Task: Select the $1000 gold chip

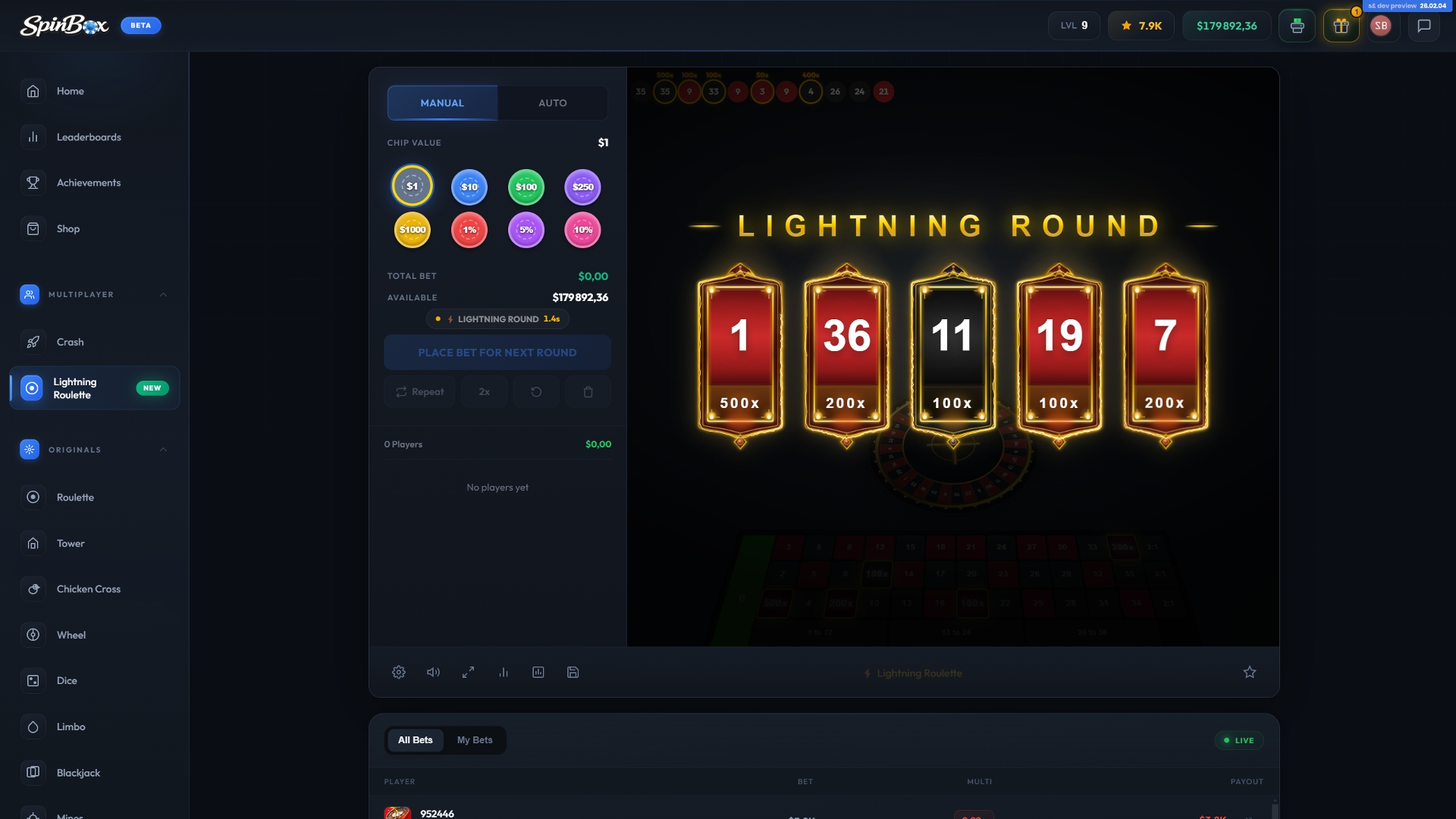Action: pos(413,230)
